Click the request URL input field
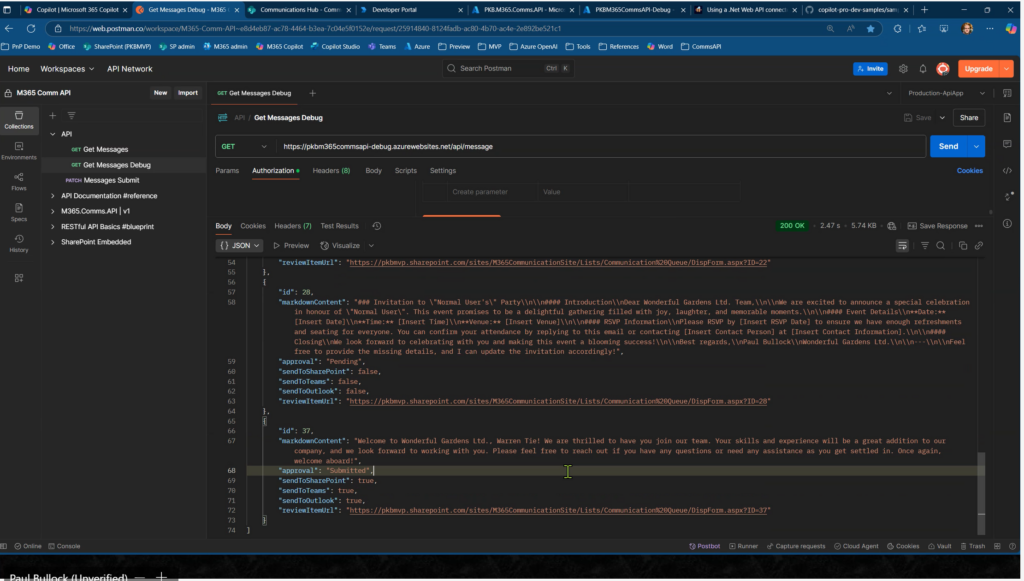Screen dimensions: 1024x581 click(x=601, y=146)
